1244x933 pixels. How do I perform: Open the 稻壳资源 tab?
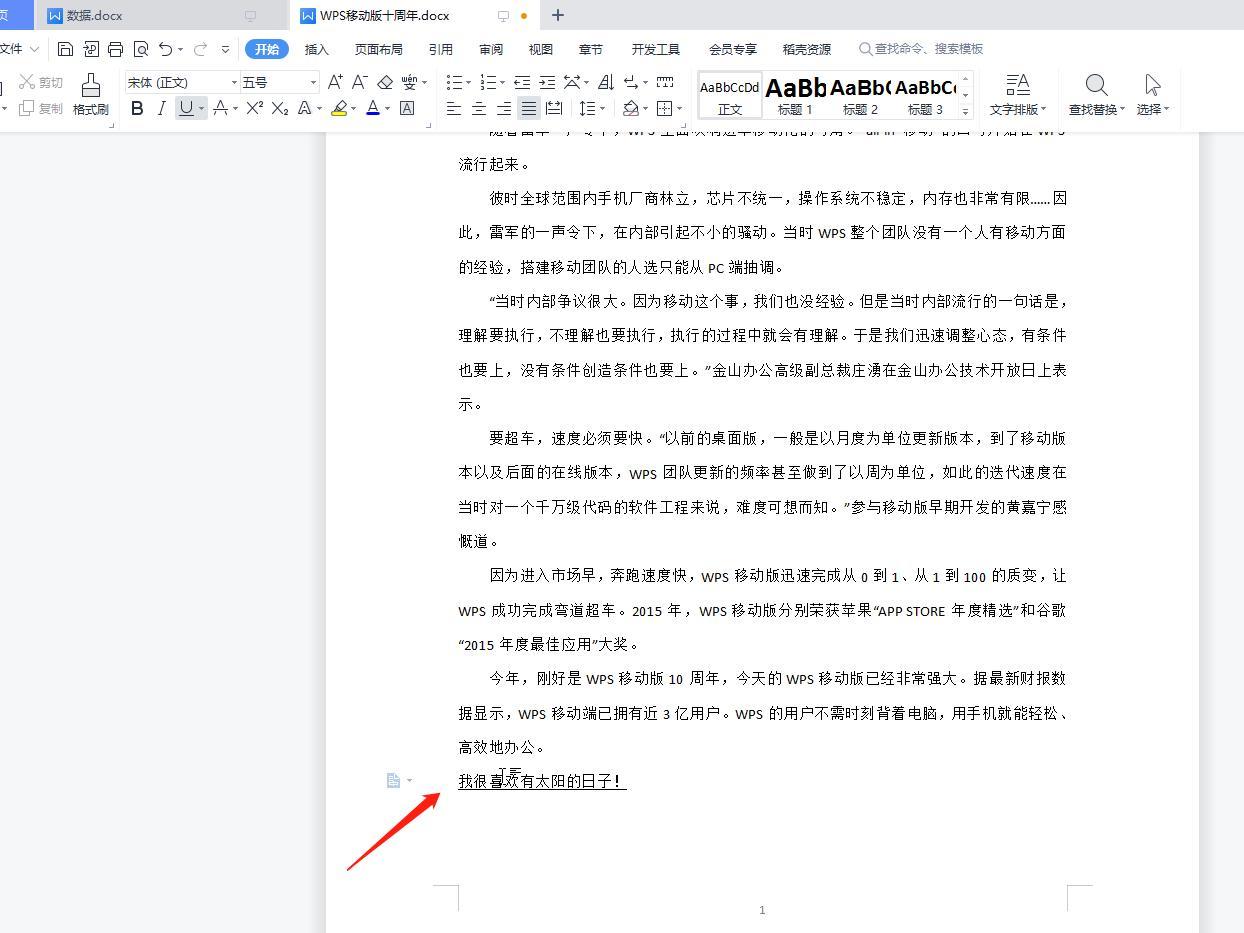807,49
